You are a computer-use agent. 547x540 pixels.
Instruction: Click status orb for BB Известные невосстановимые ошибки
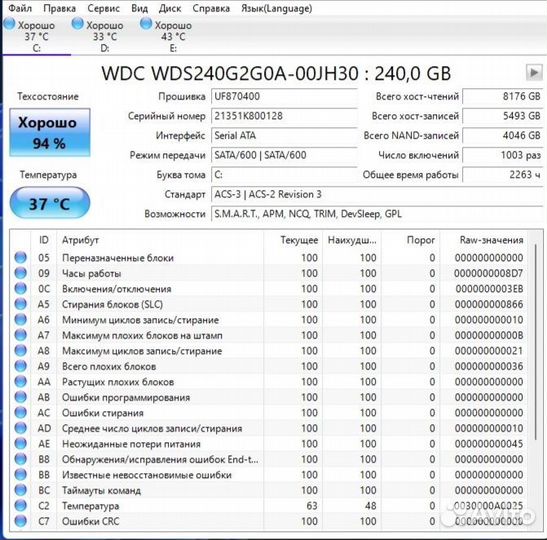(x=21, y=474)
